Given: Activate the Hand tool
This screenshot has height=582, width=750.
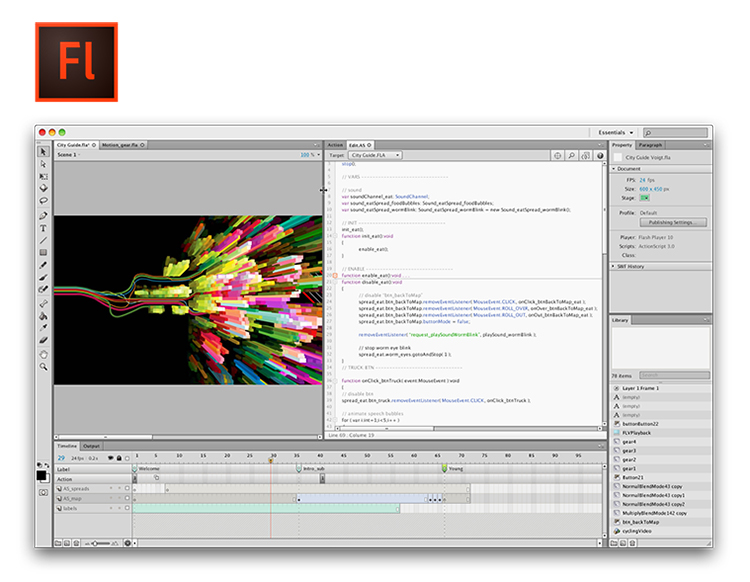Looking at the screenshot, I should [44, 354].
